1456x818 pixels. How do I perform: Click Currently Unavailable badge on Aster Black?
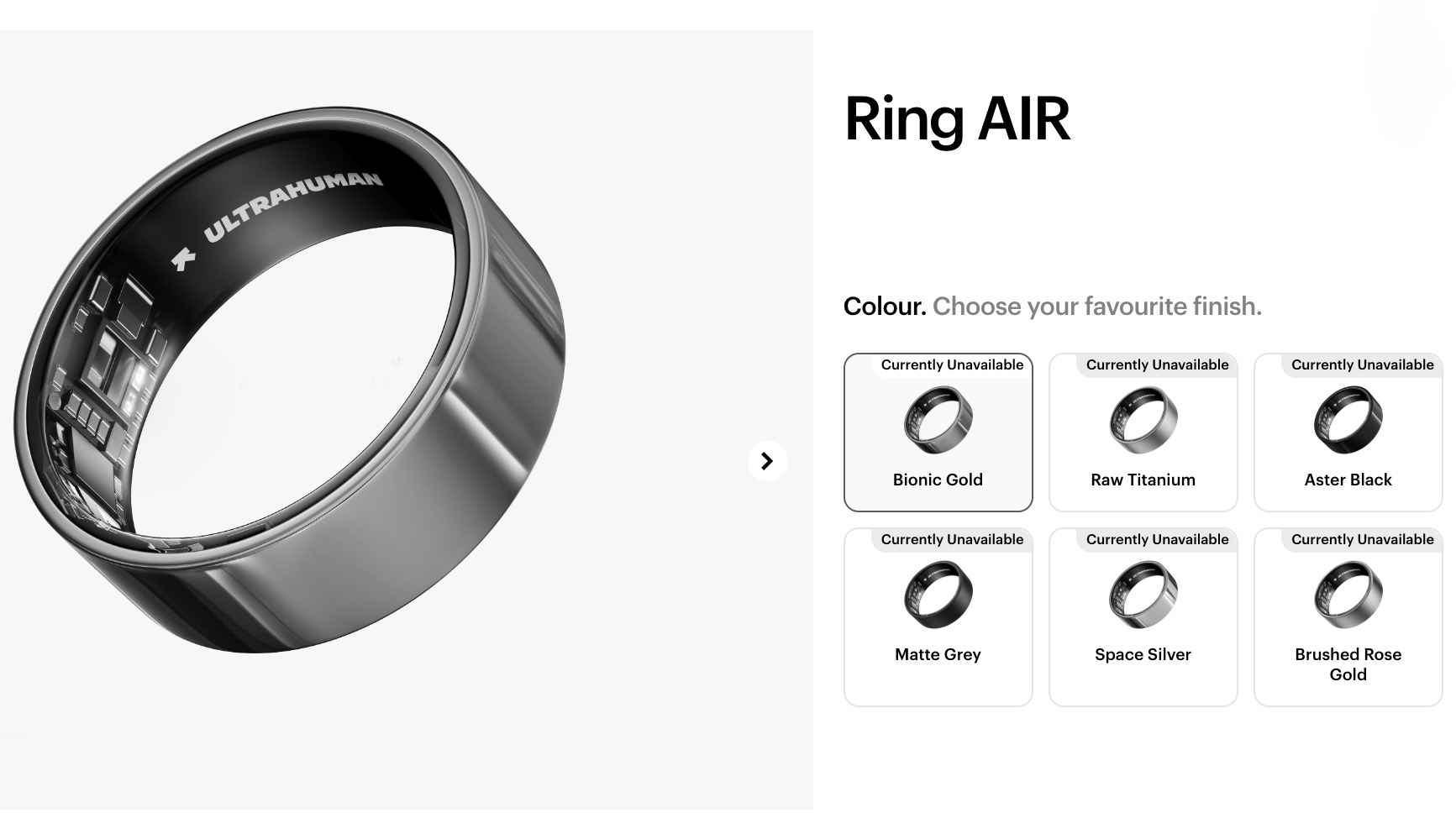pos(1362,364)
